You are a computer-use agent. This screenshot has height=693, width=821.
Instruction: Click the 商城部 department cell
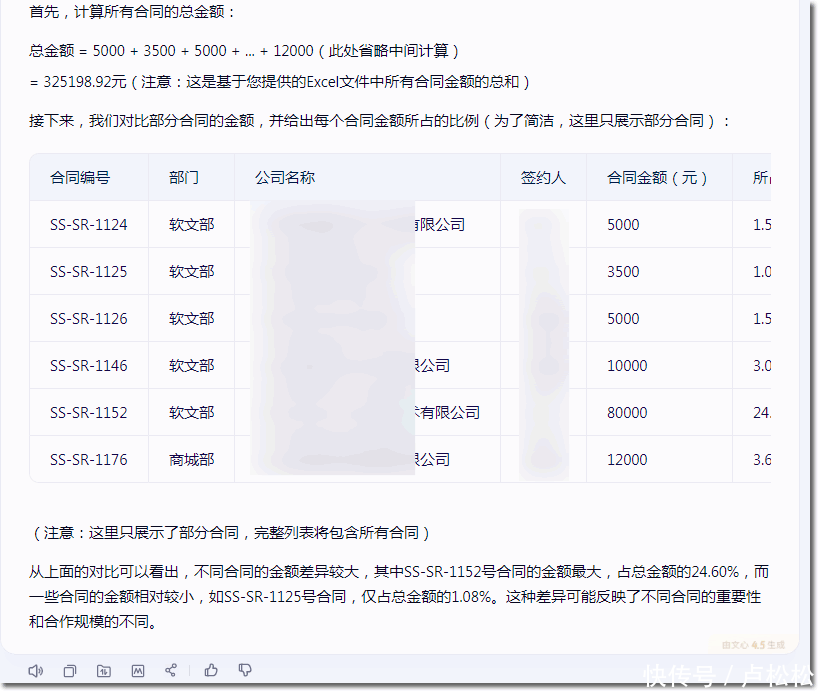(192, 460)
